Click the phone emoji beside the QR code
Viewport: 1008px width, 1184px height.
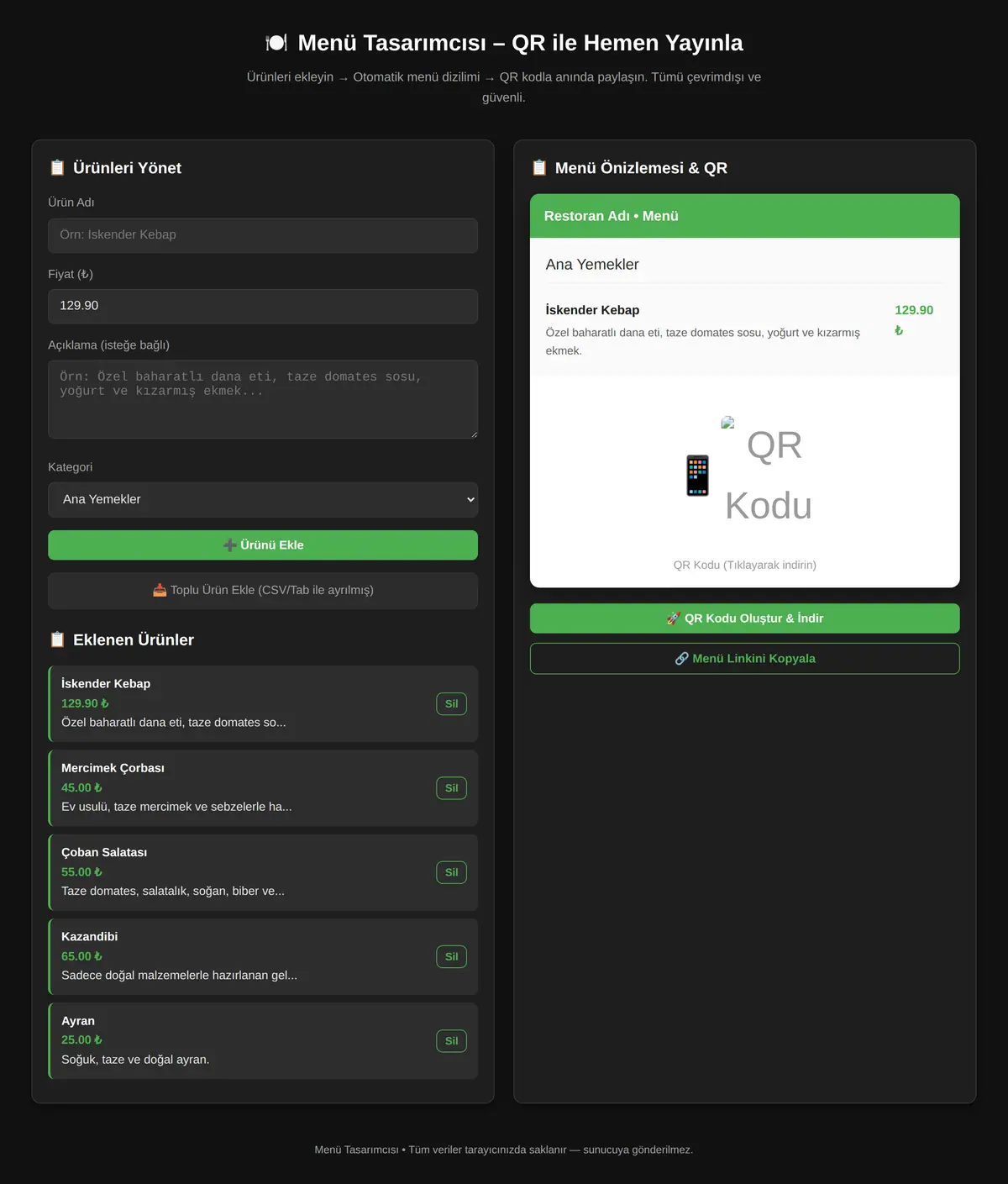click(697, 476)
